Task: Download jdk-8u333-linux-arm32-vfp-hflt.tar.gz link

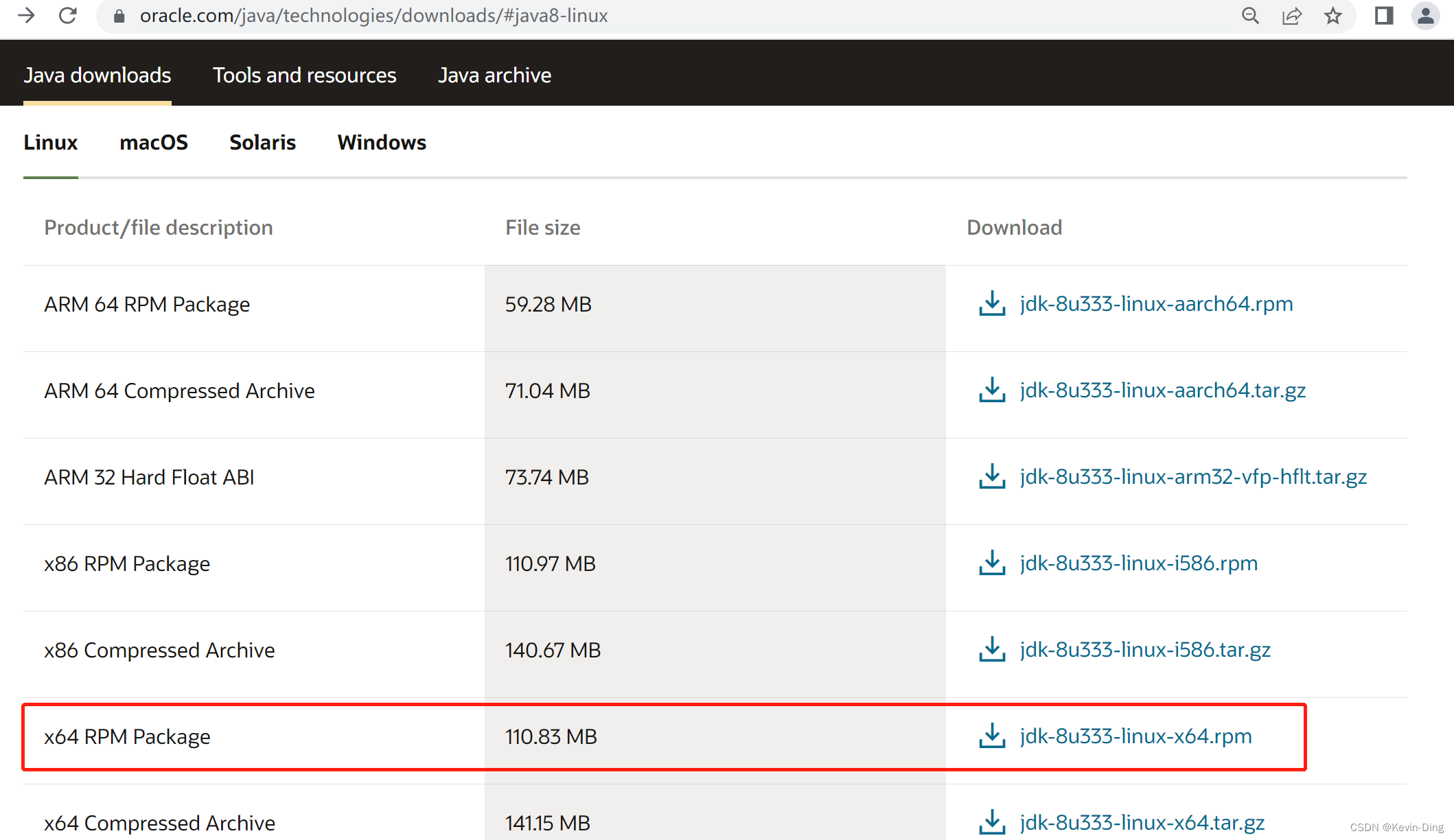Action: (x=1192, y=476)
